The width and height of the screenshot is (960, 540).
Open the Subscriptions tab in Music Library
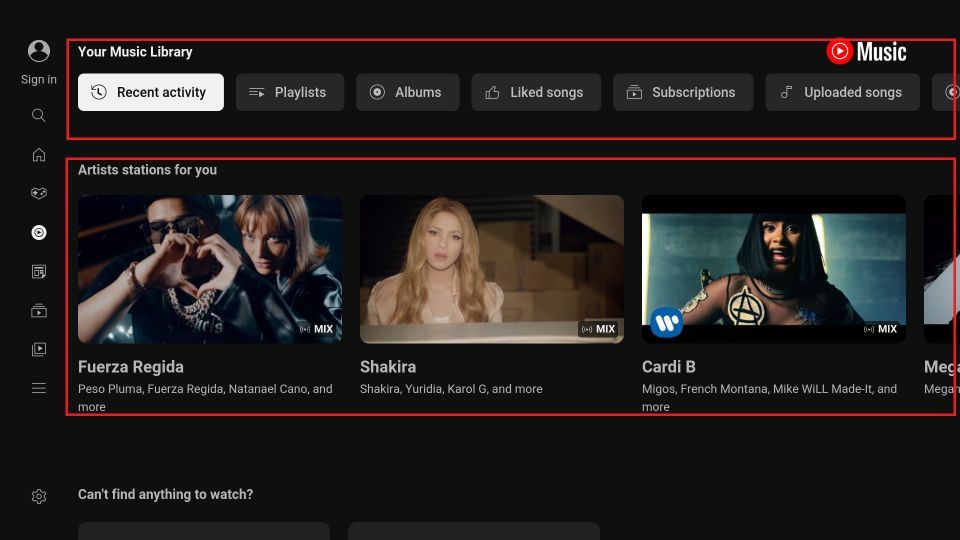pos(683,92)
